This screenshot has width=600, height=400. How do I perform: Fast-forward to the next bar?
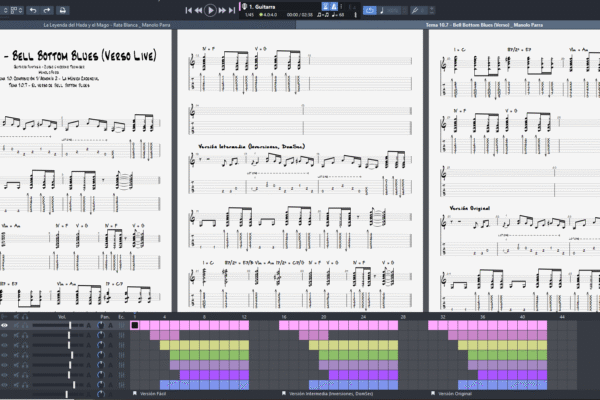pyautogui.click(x=222, y=10)
